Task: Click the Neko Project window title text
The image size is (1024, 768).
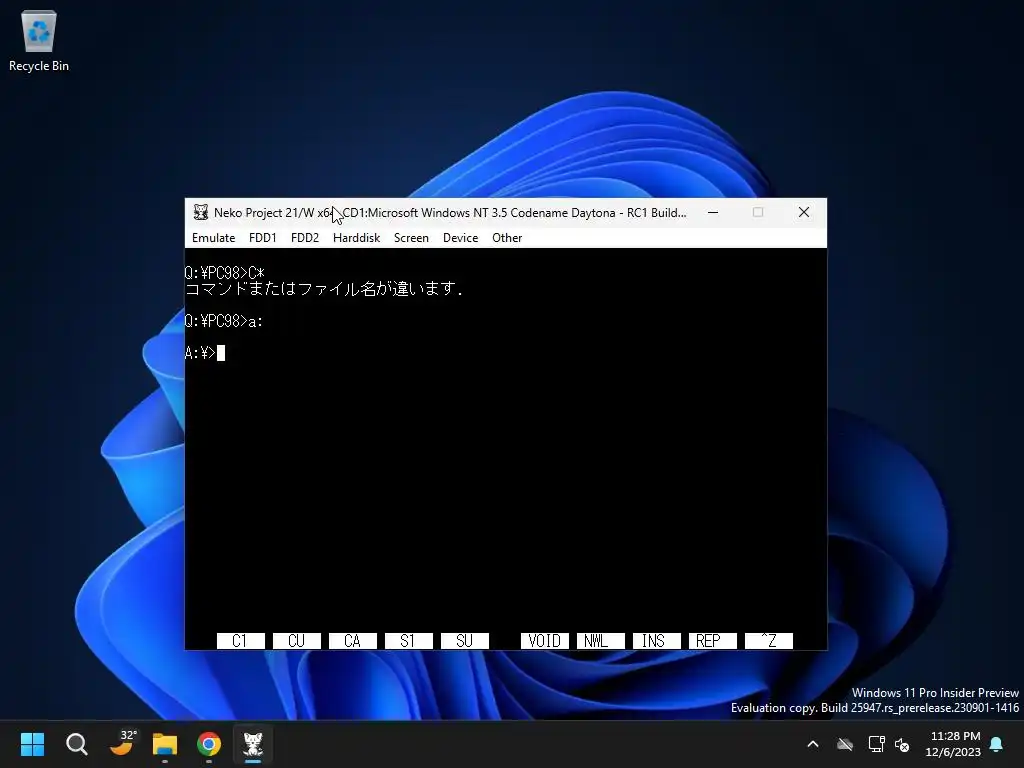Action: coord(450,212)
